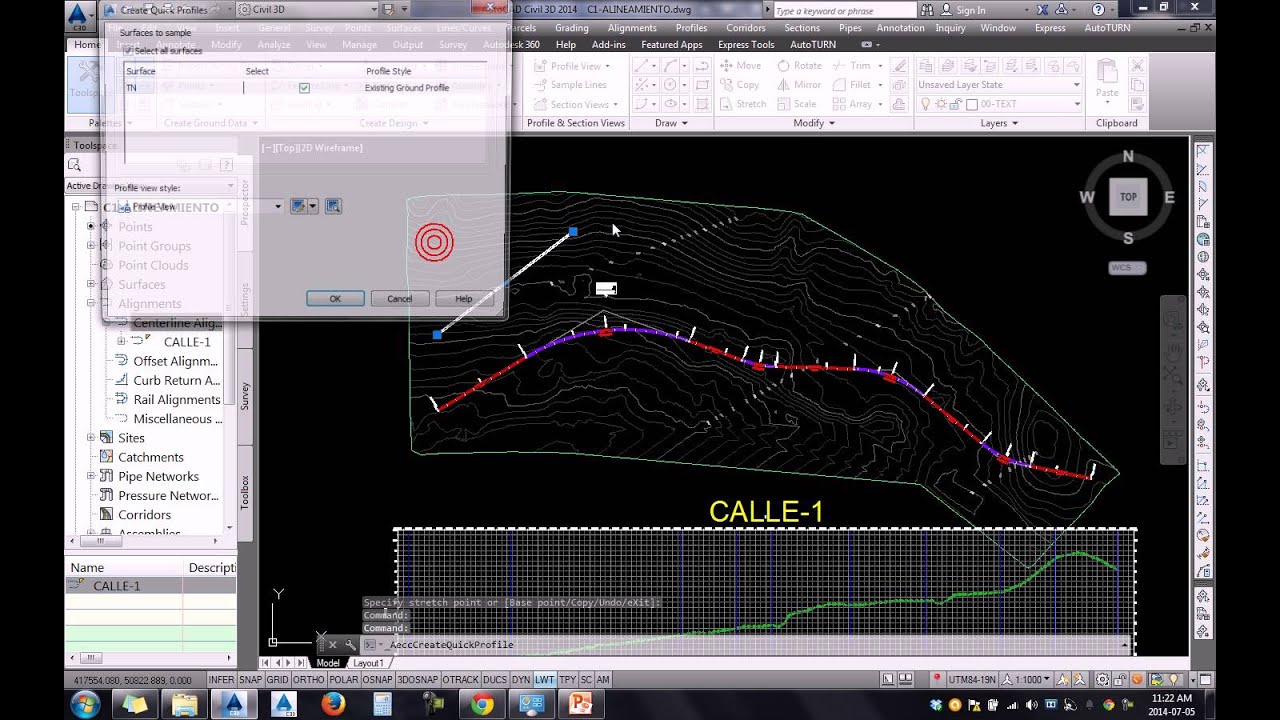Click the Autodesk Exchange X icon
The height and width of the screenshot is (720, 1280).
click(x=1044, y=10)
